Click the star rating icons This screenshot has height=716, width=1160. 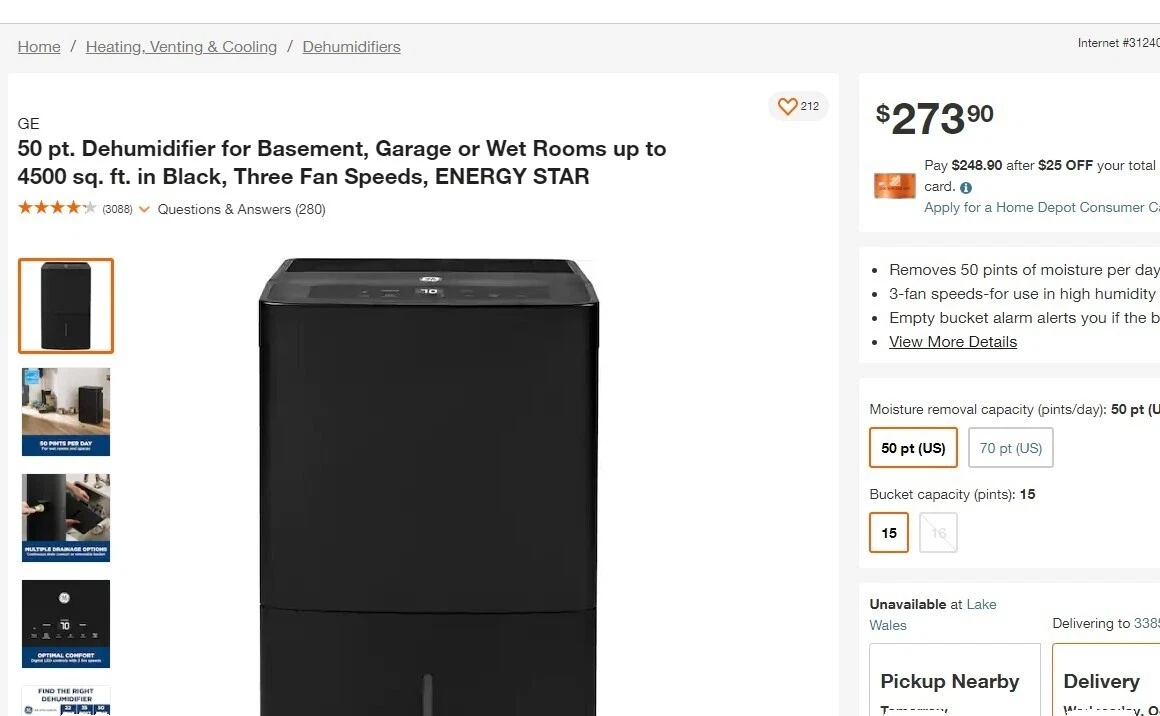[57, 209]
